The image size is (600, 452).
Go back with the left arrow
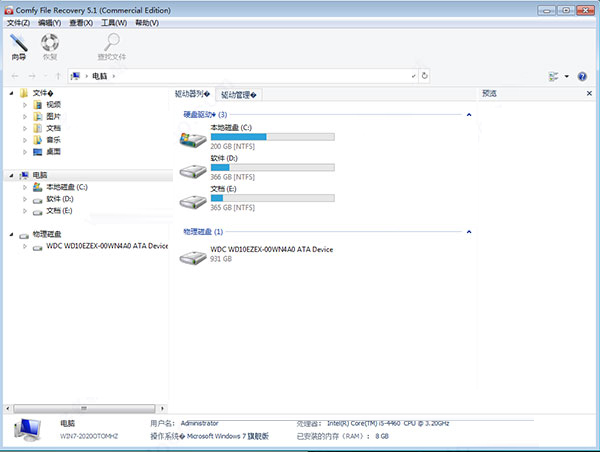[x=15, y=76]
